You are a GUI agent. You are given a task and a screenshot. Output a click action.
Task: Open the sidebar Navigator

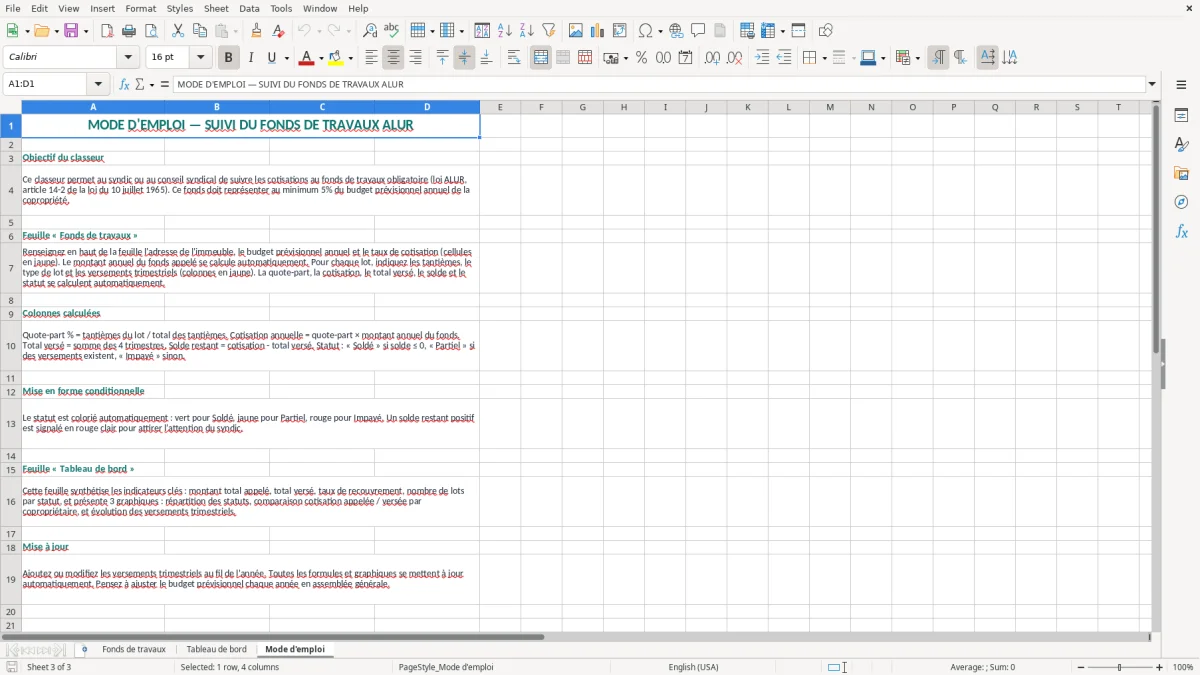(1181, 202)
